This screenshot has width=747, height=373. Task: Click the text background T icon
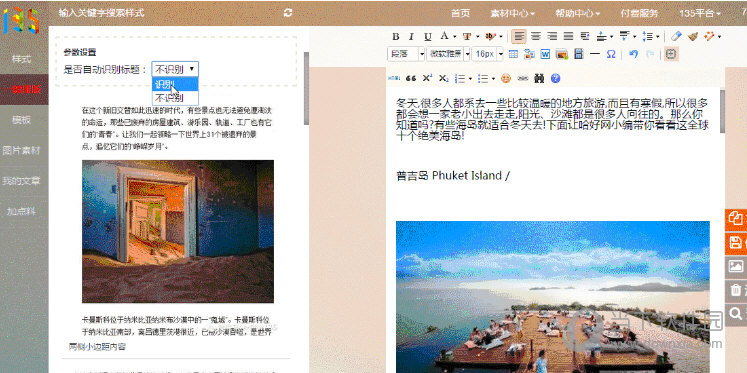point(467,37)
